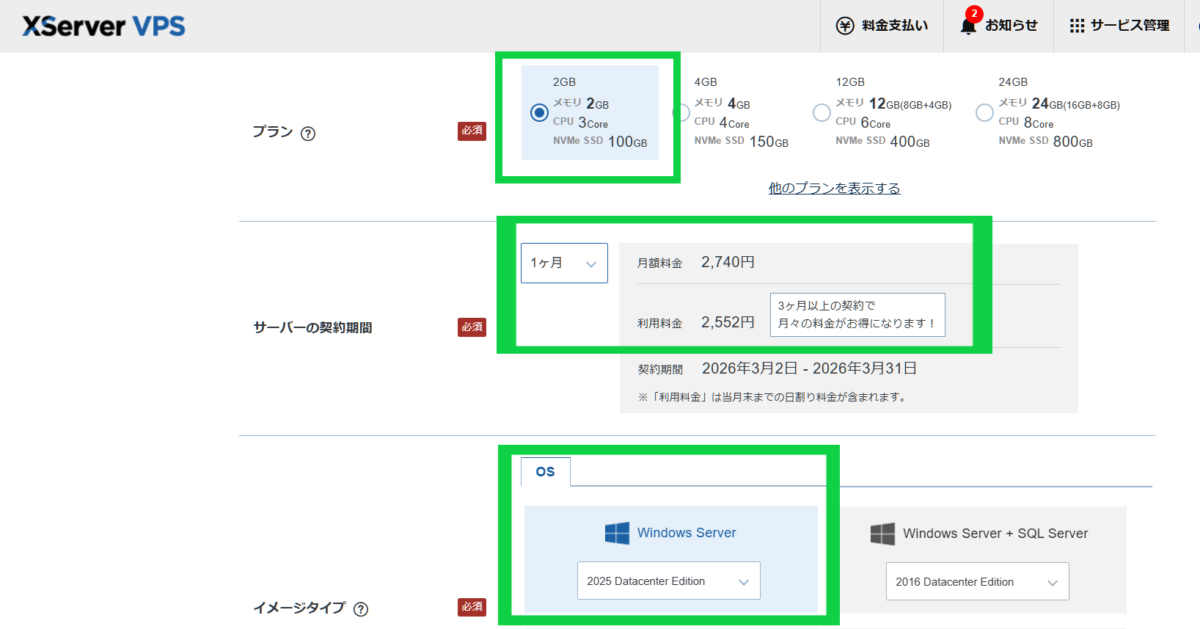Click the XServer VPS logo

(x=103, y=26)
